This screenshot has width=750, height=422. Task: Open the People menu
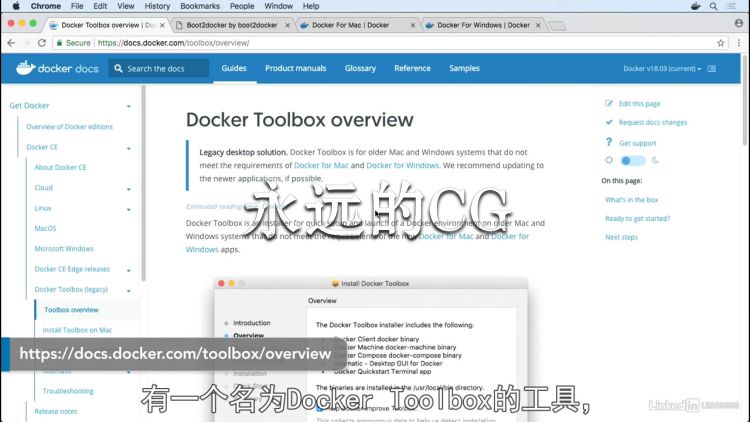tap(242, 6)
